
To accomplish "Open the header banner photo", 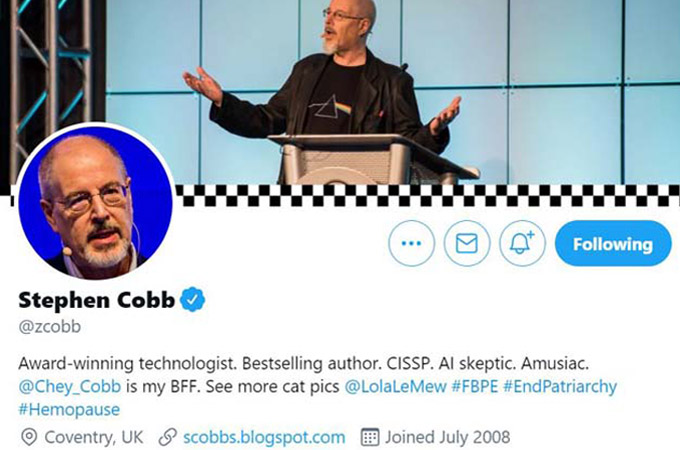I will coord(340,92).
